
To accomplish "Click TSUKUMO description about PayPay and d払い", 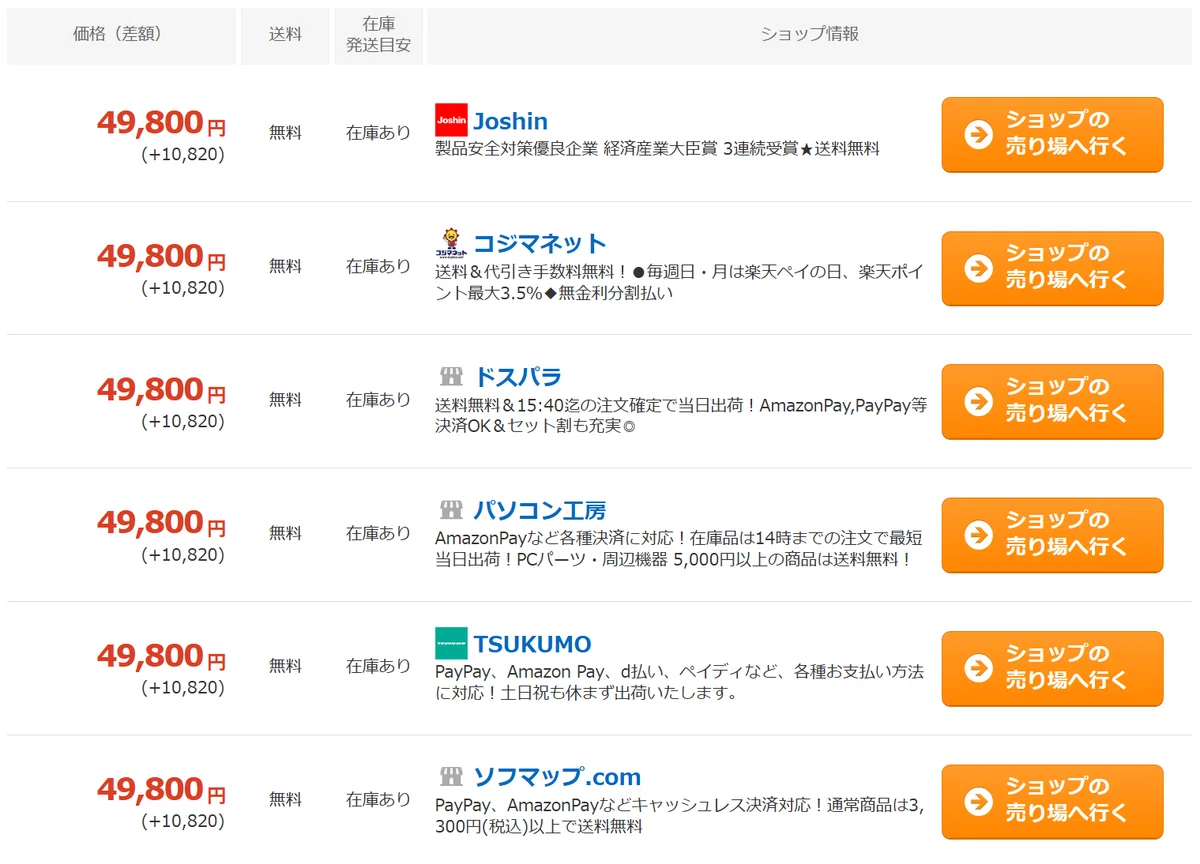I will pyautogui.click(x=680, y=682).
